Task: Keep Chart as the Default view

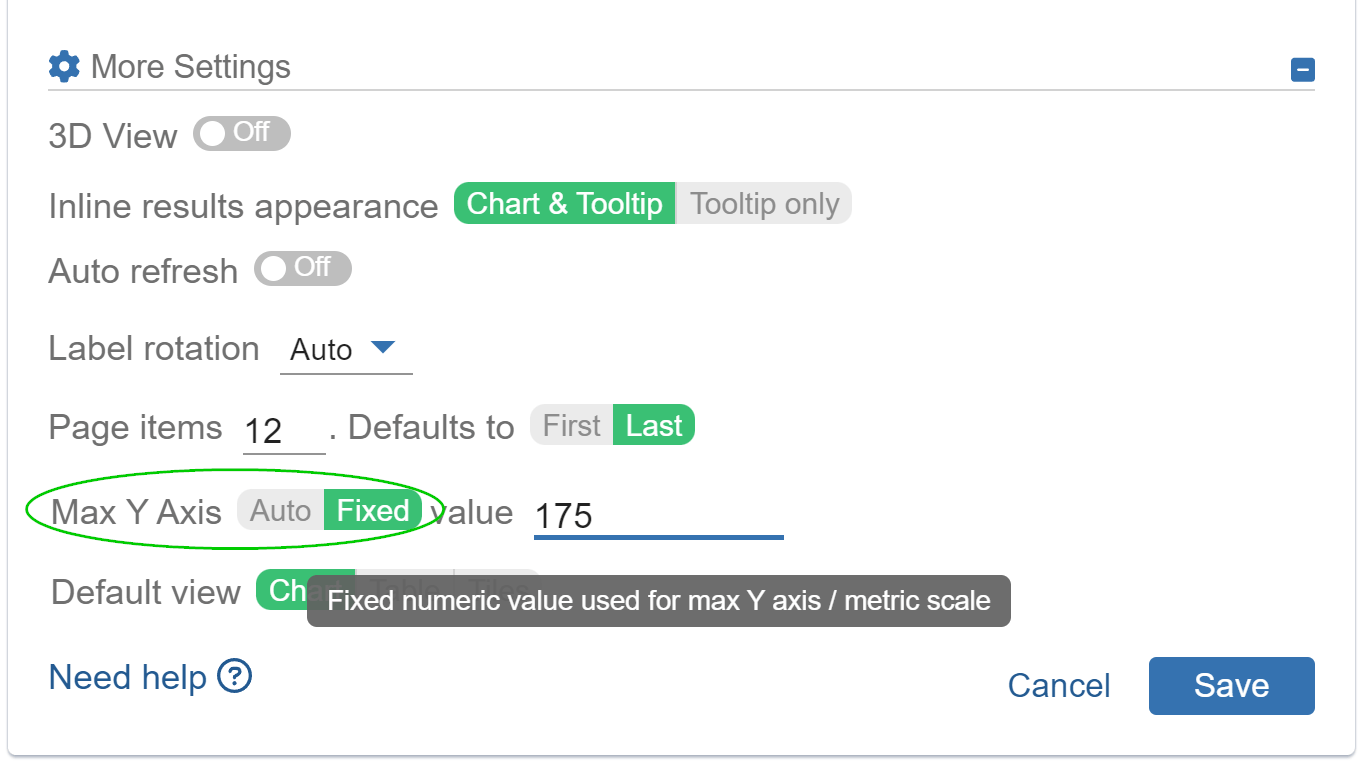Action: coord(300,591)
